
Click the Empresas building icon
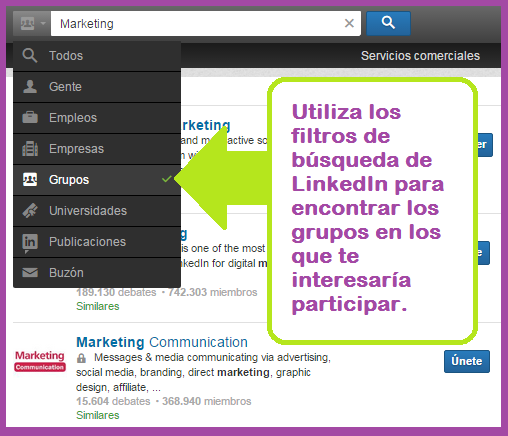click(x=30, y=149)
